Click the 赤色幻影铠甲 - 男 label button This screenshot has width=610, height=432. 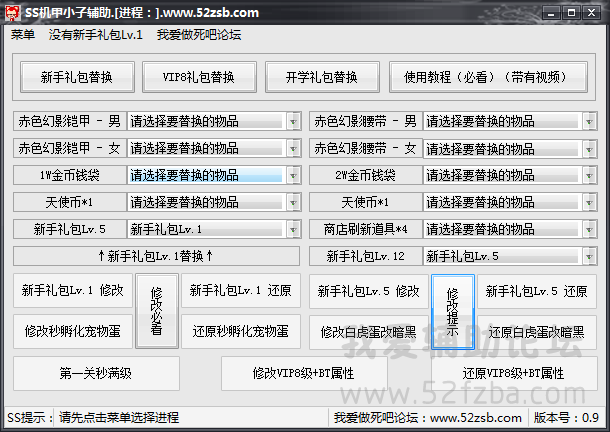tap(70, 121)
